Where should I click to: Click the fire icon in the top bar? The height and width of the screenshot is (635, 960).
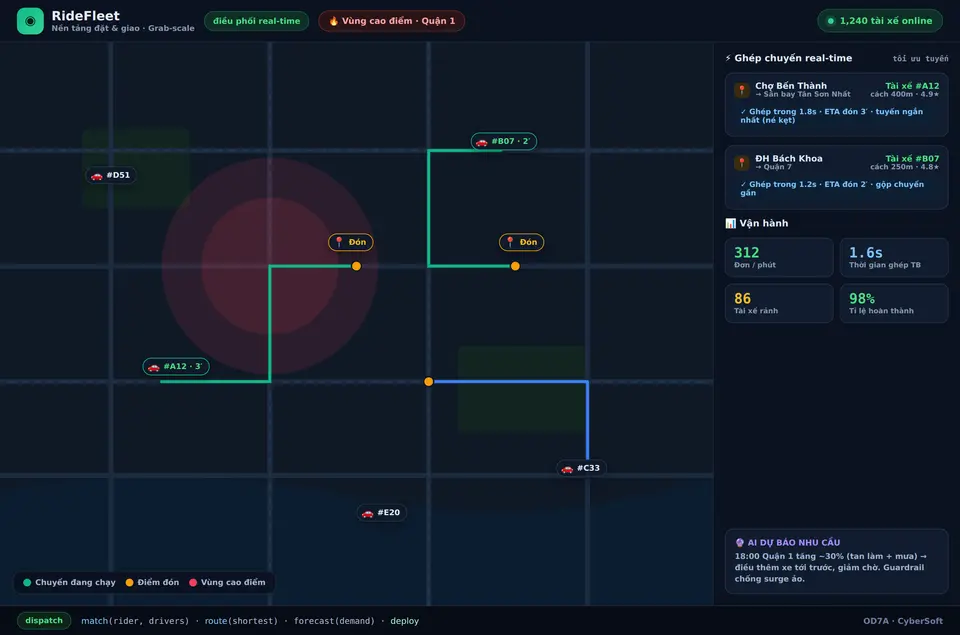coord(334,21)
